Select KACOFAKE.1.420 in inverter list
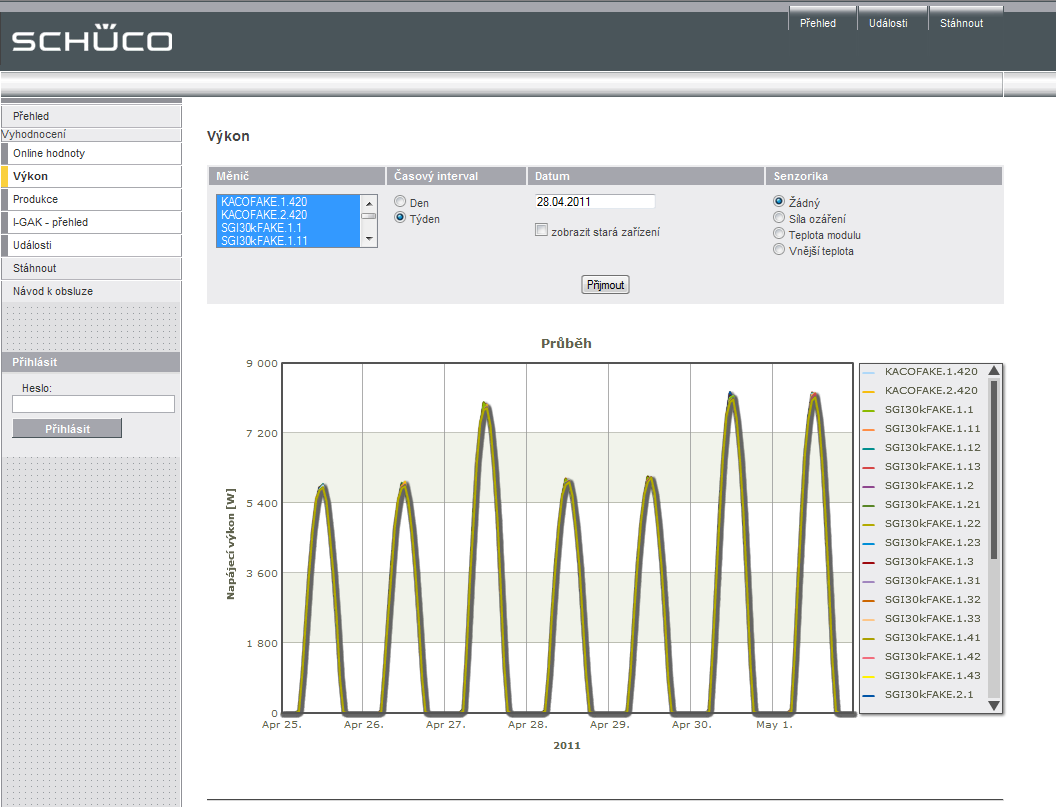1056x807 pixels. point(288,201)
